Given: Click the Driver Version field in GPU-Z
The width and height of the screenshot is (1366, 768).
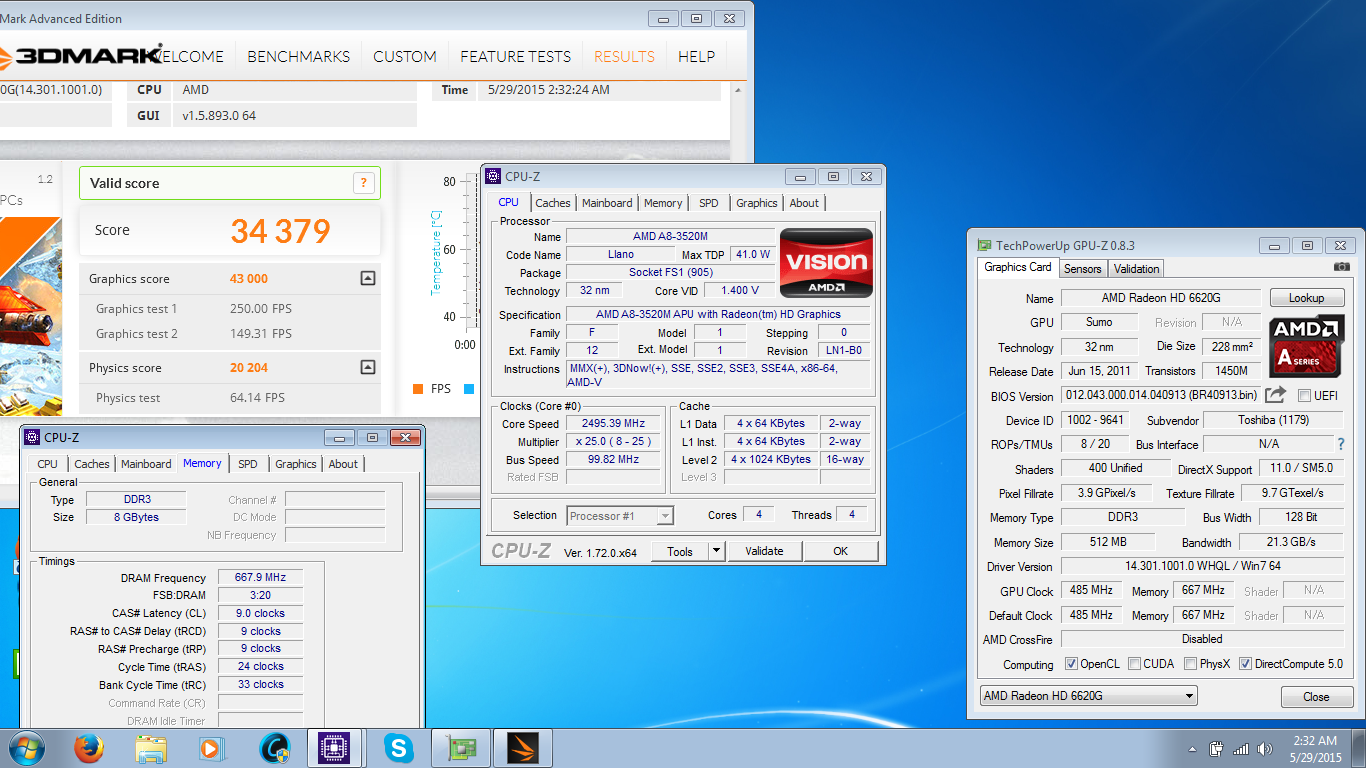Looking at the screenshot, I should tap(1202, 566).
